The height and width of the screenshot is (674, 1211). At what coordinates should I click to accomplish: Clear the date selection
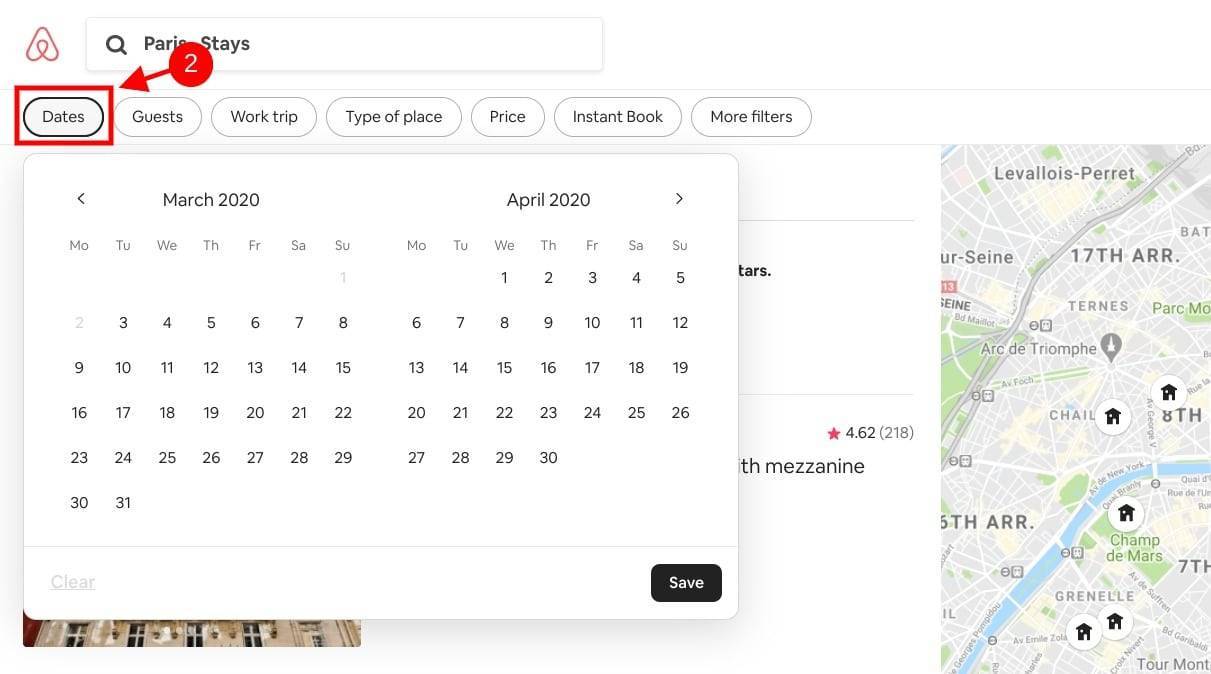[72, 581]
